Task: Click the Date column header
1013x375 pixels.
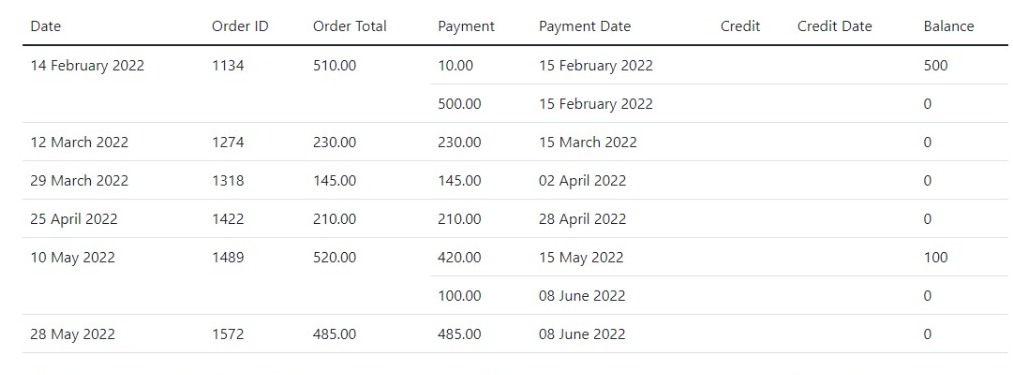Action: pos(46,27)
